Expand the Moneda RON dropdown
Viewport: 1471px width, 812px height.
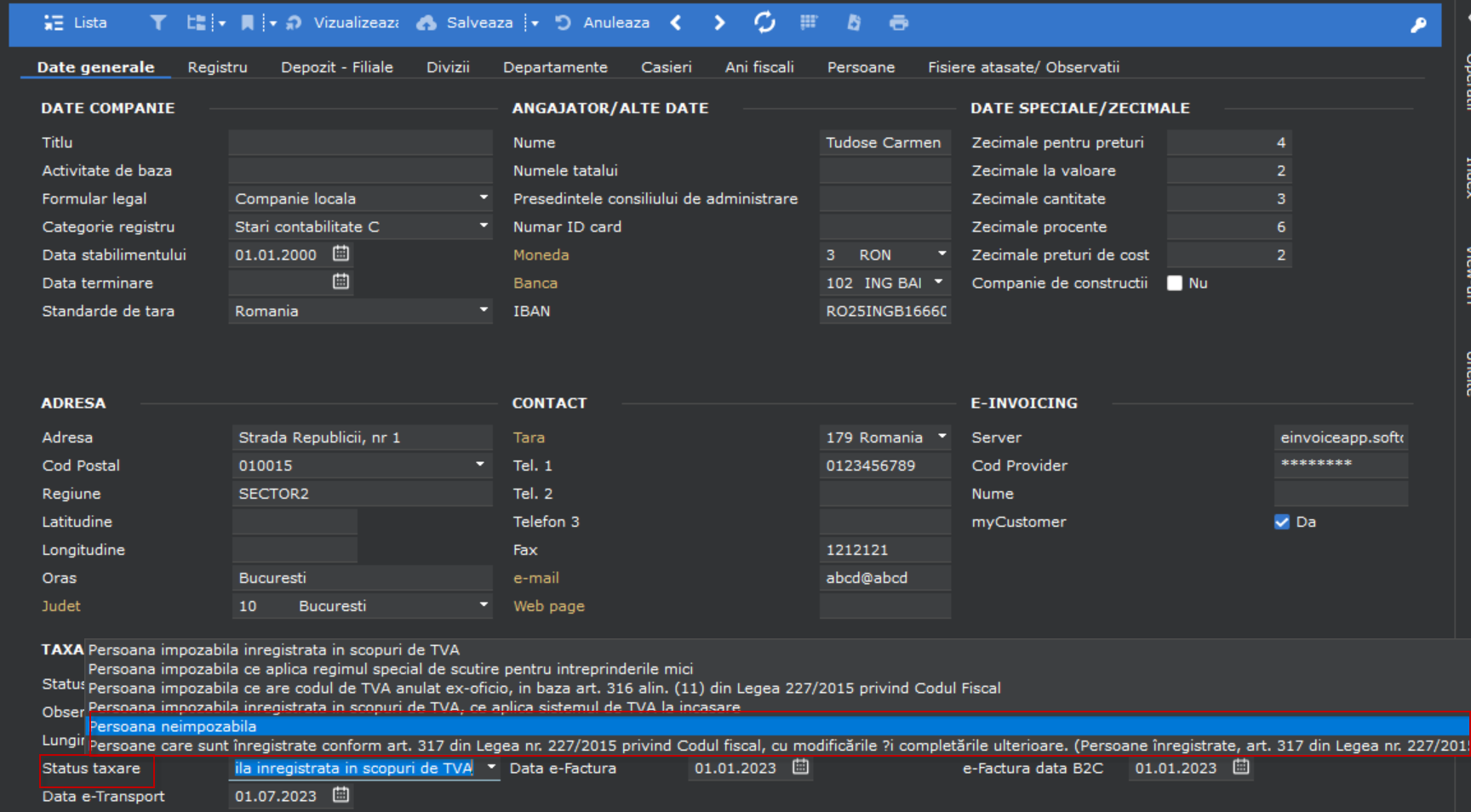(942, 254)
